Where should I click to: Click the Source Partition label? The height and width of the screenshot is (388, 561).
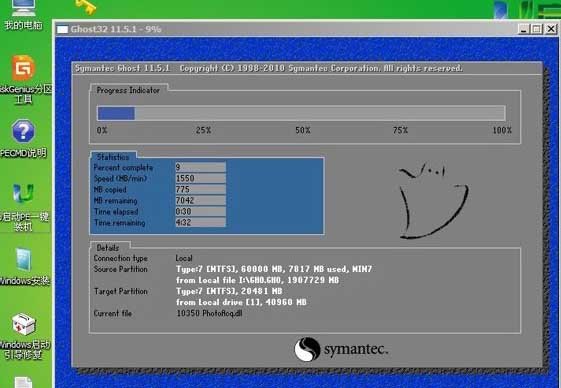[121, 269]
